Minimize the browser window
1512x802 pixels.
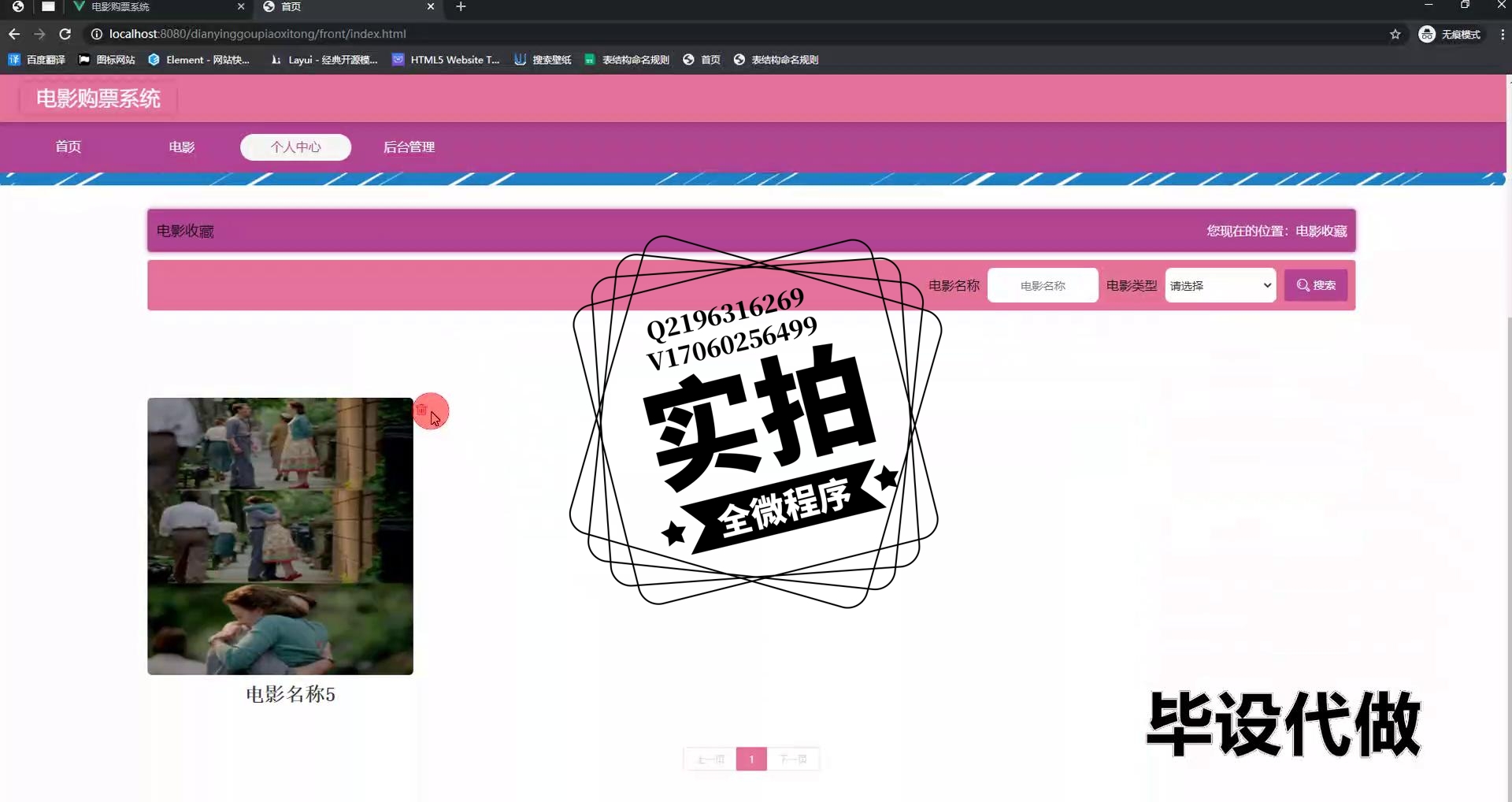point(1429,5)
